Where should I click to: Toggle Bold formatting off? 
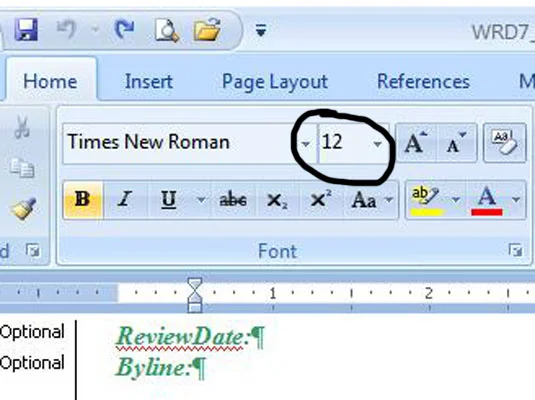83,199
